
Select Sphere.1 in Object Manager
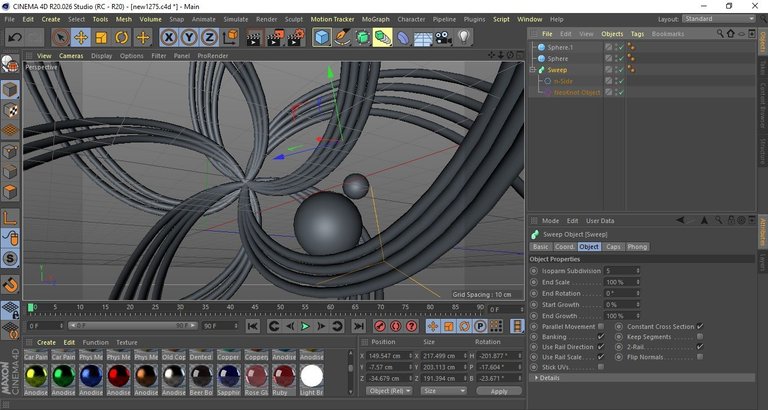coord(560,48)
